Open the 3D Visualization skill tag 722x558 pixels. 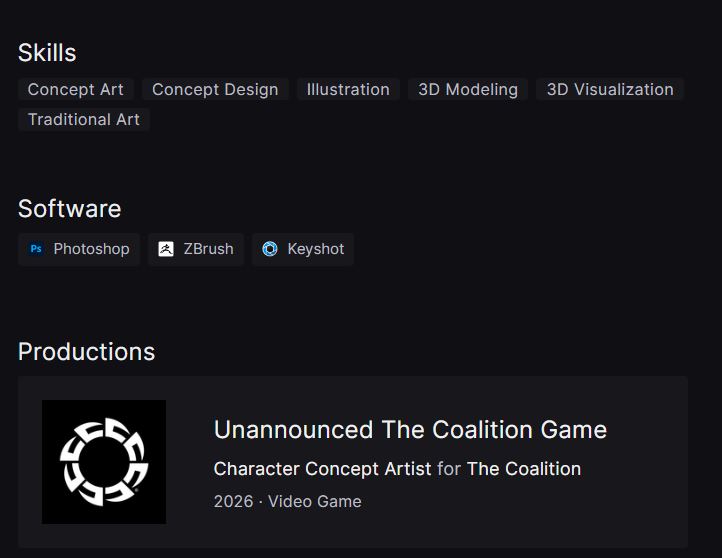[610, 89]
